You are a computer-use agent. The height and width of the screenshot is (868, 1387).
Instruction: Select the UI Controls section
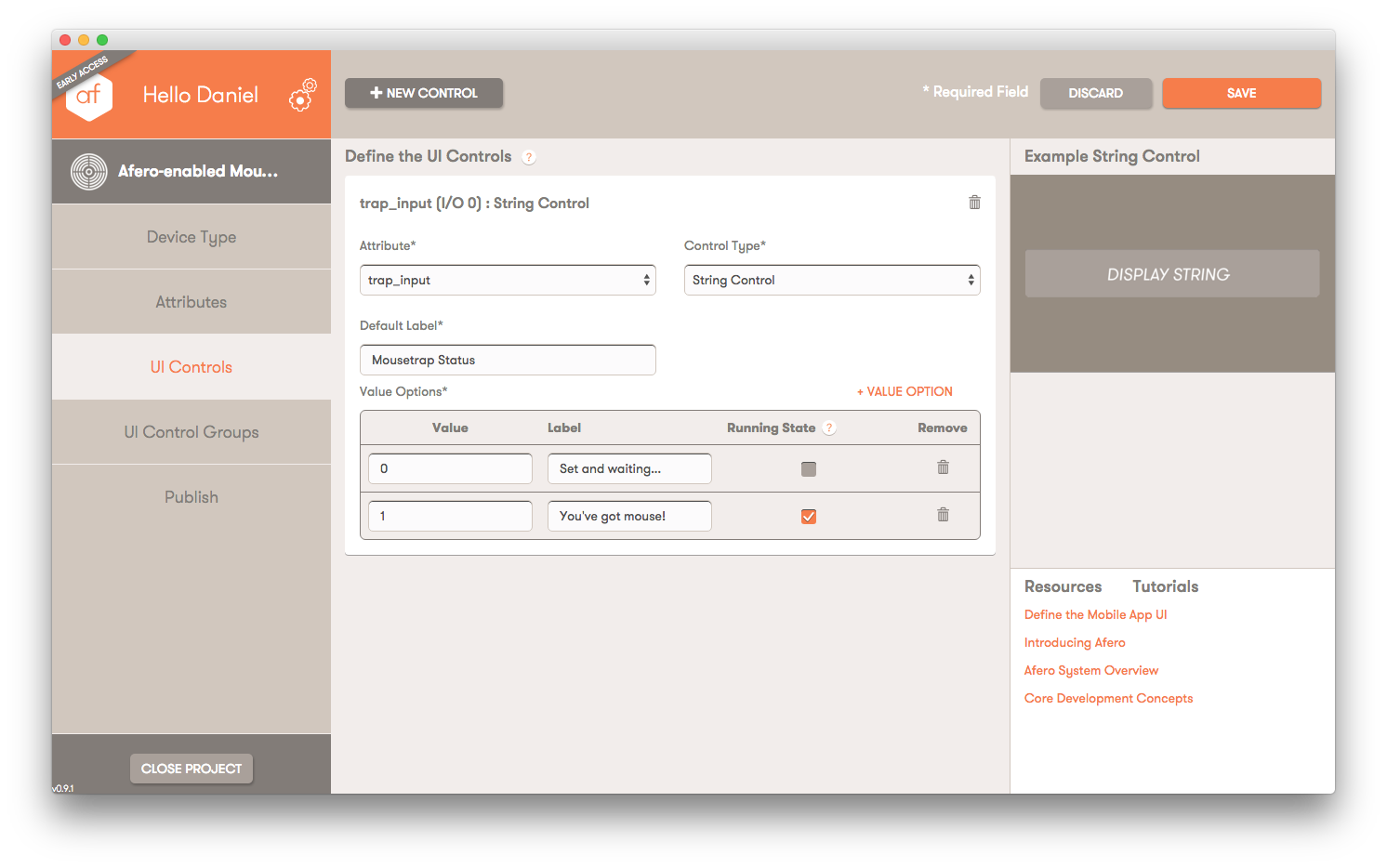tap(192, 367)
